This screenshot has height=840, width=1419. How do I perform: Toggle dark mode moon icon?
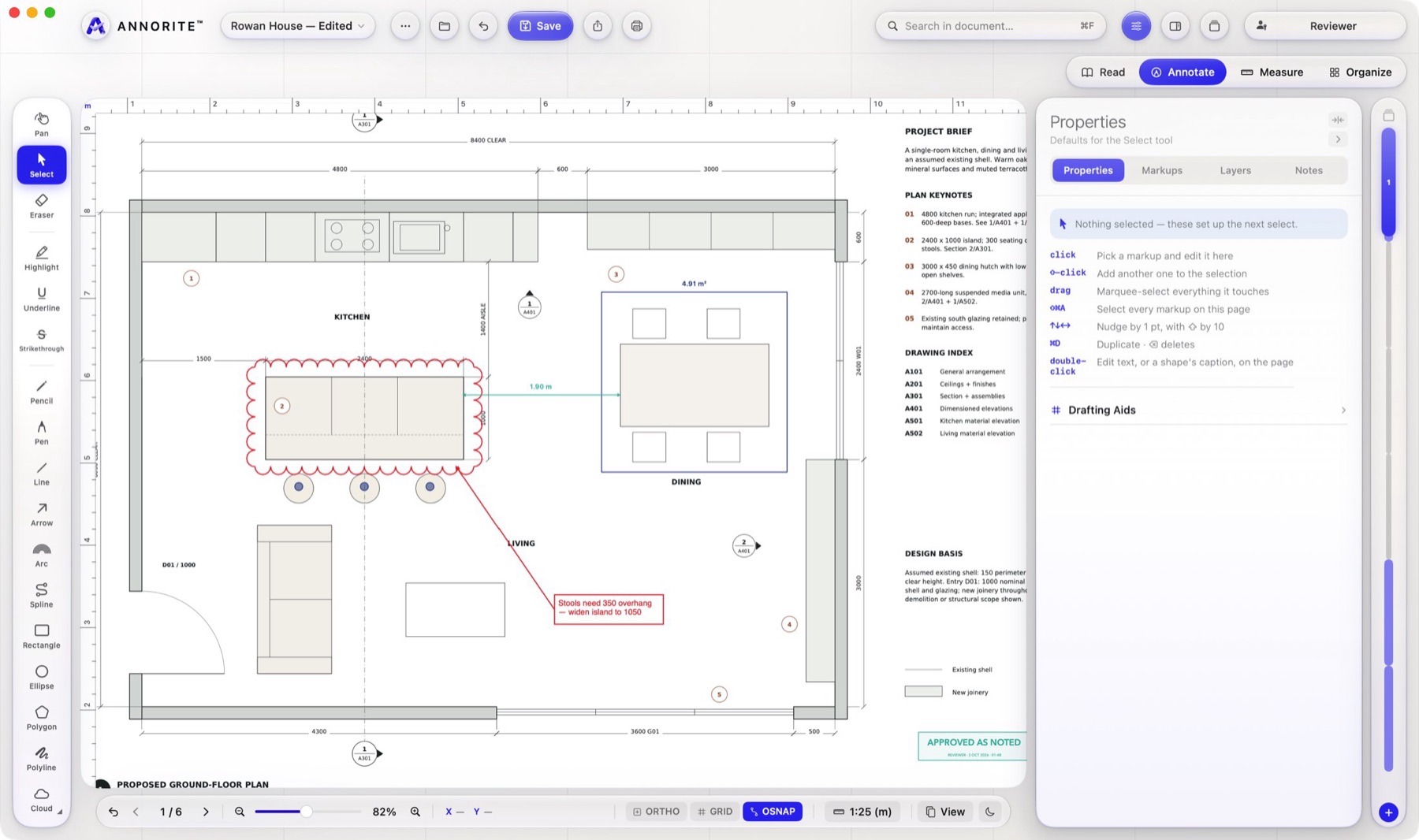(990, 812)
